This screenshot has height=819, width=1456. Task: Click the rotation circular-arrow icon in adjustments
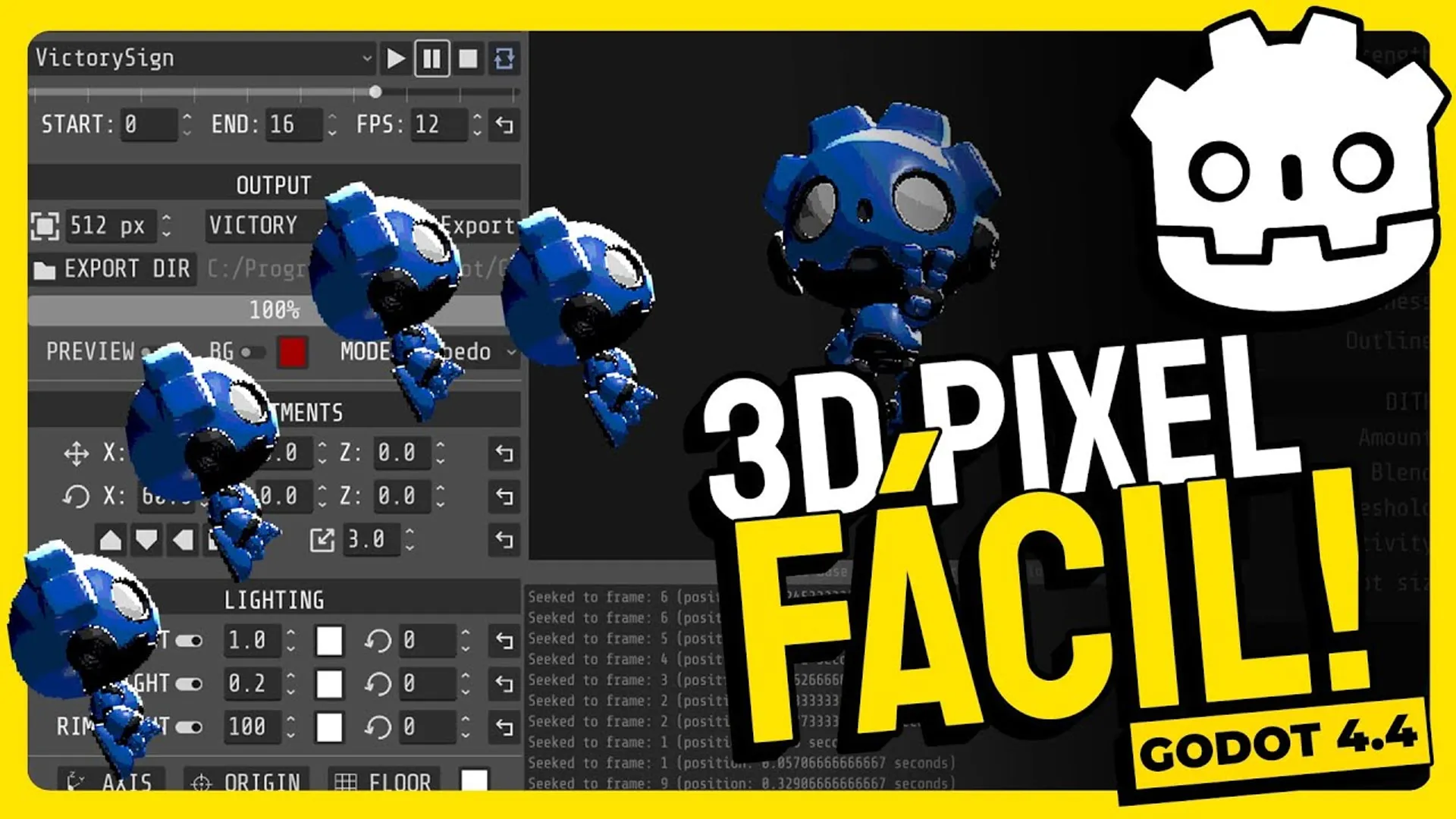(76, 497)
